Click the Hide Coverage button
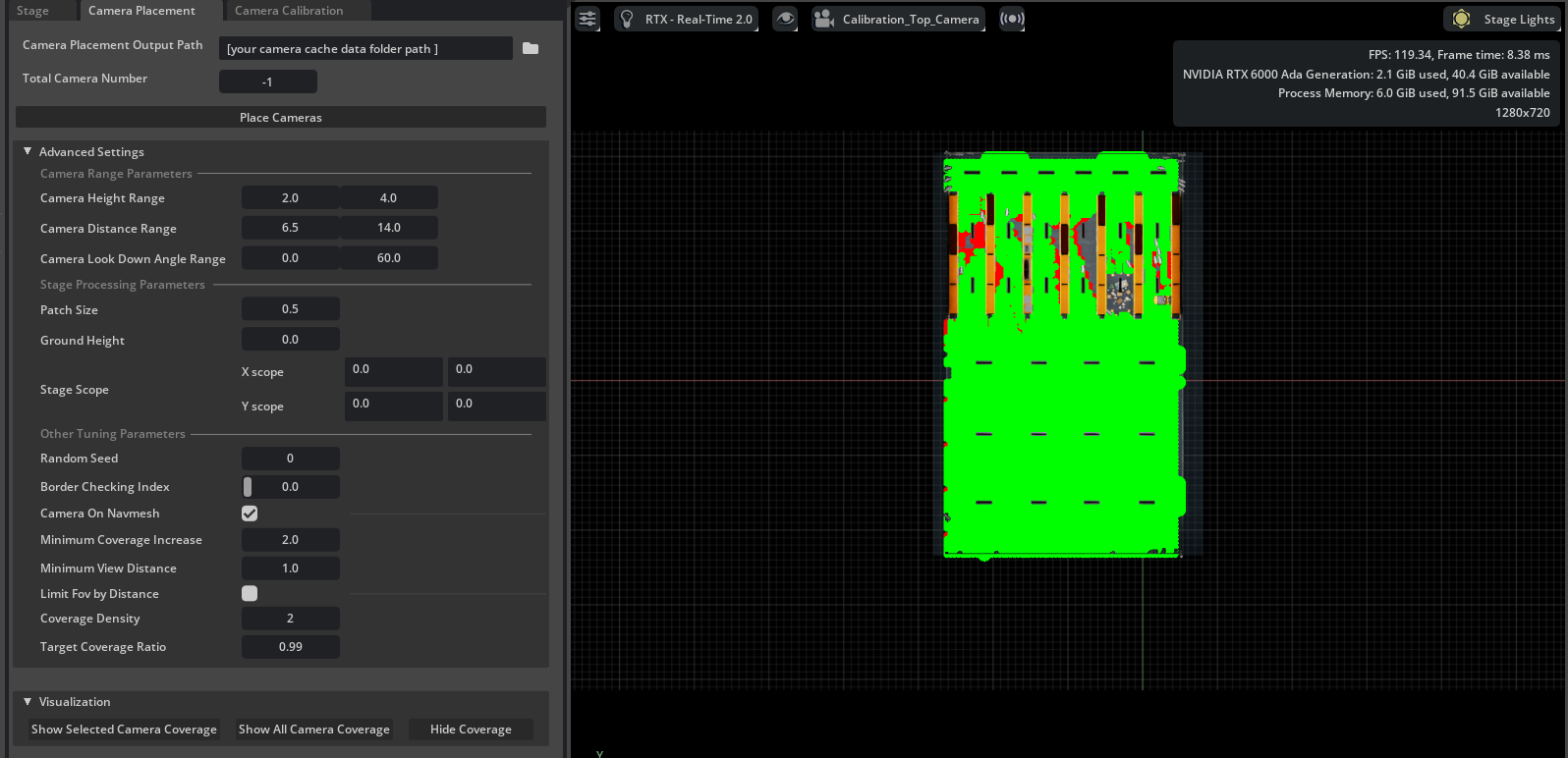This screenshot has height=758, width=1568. point(471,730)
